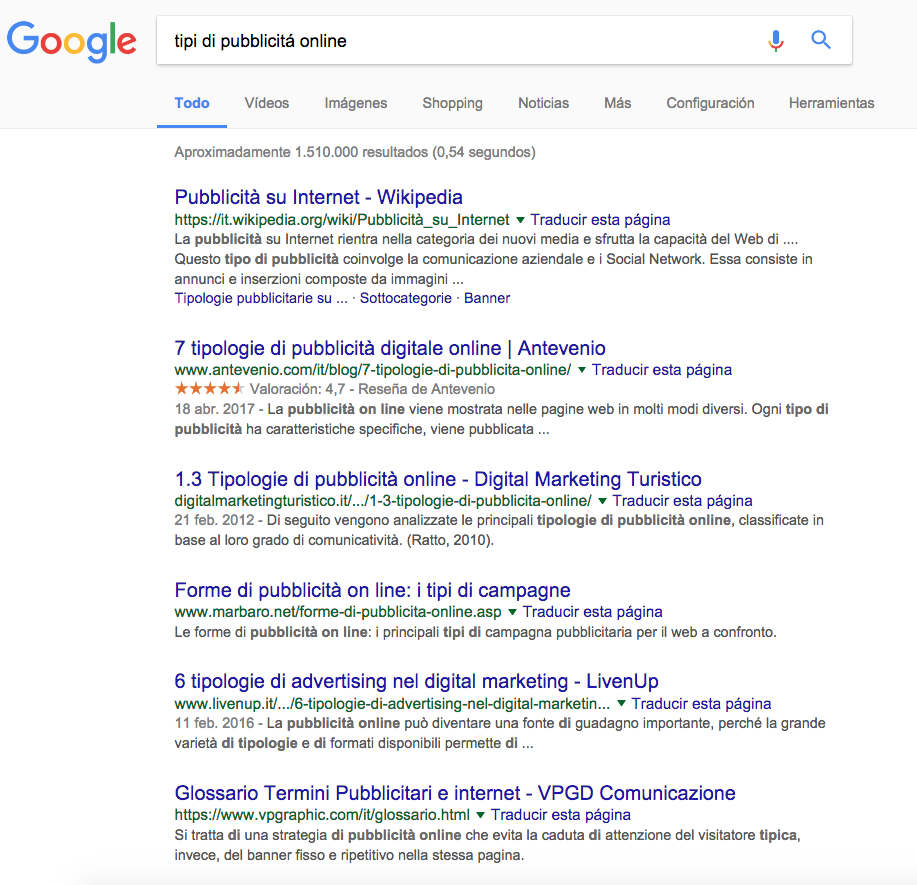The height and width of the screenshot is (885, 917).
Task: Click www.antevenio.com URL text
Action: coord(373,370)
